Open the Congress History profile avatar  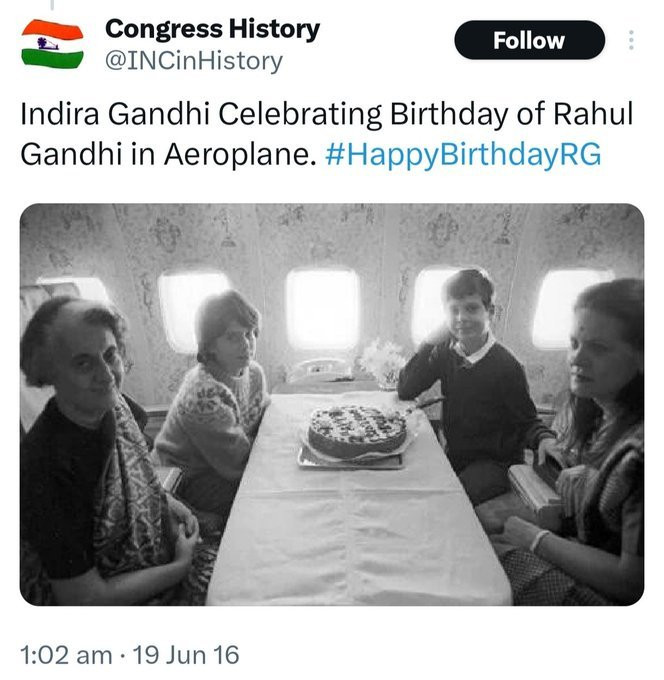point(52,43)
